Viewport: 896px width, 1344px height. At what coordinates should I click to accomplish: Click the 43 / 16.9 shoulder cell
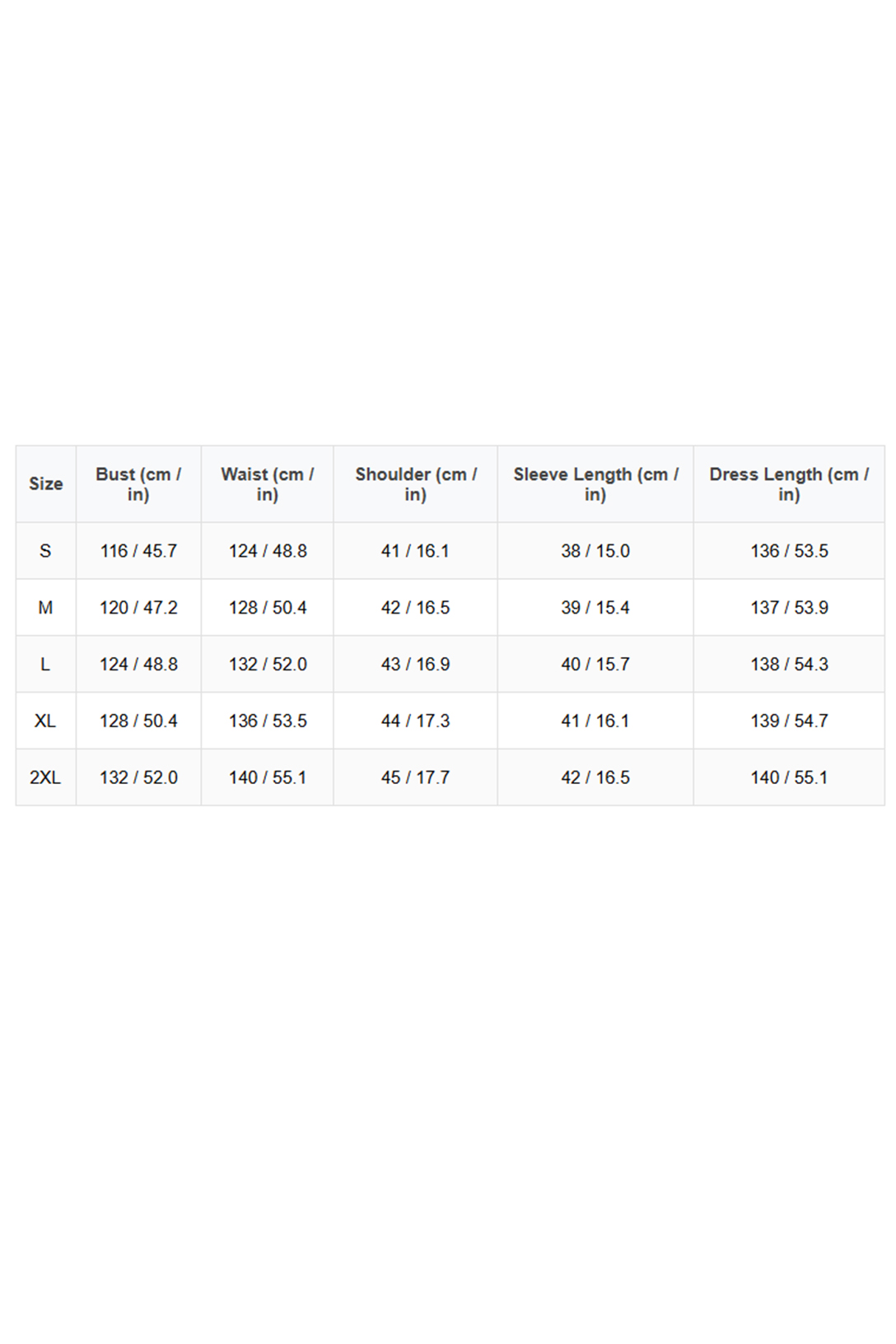click(415, 665)
